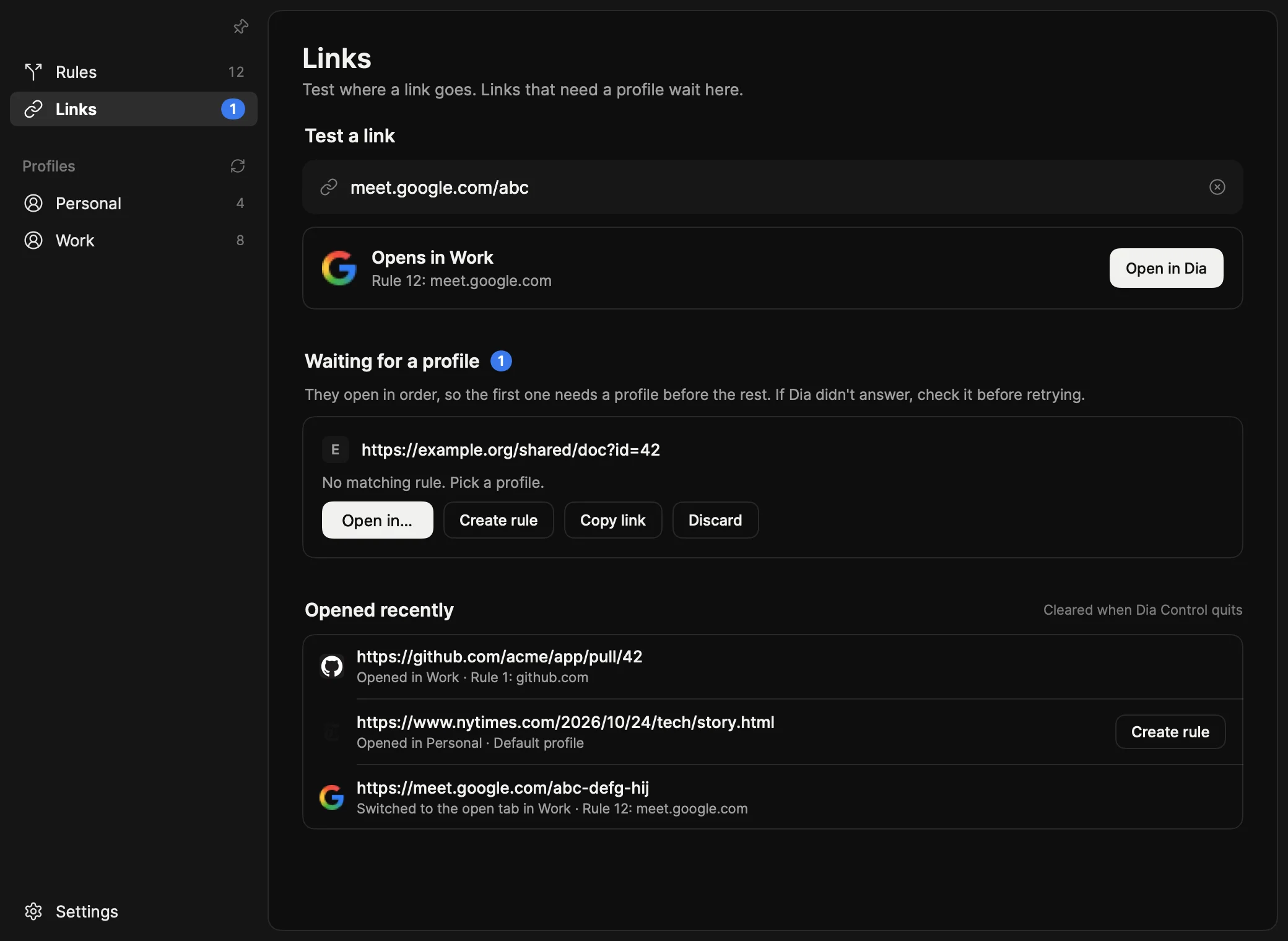Click the blue count badge on Links
This screenshot has height=941, width=1288.
pyautogui.click(x=233, y=109)
